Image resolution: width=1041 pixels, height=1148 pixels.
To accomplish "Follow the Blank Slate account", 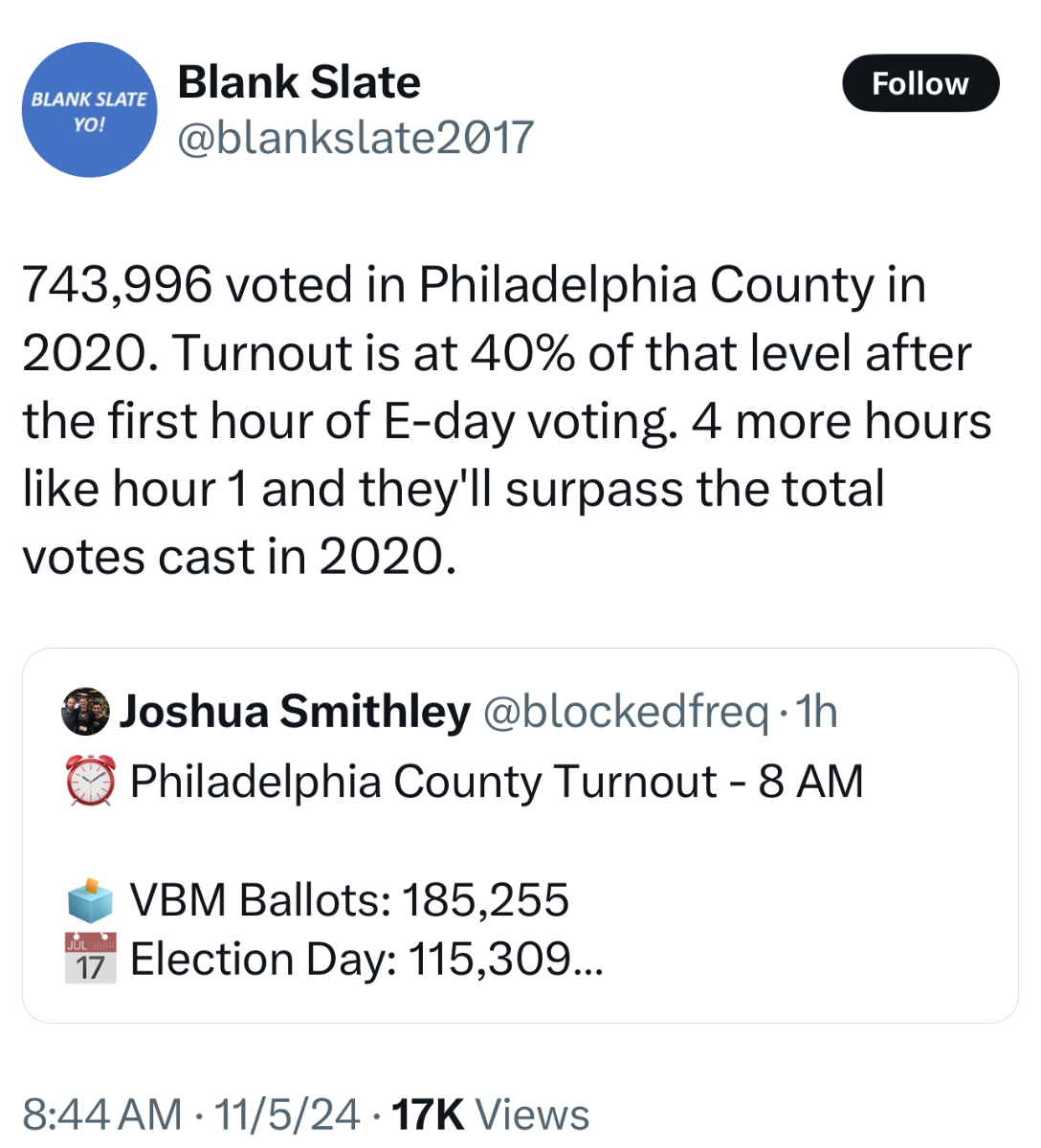I will pos(919,83).
